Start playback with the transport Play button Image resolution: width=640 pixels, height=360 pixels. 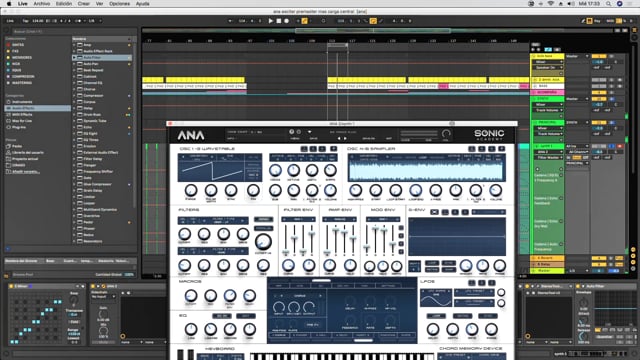(x=270, y=21)
